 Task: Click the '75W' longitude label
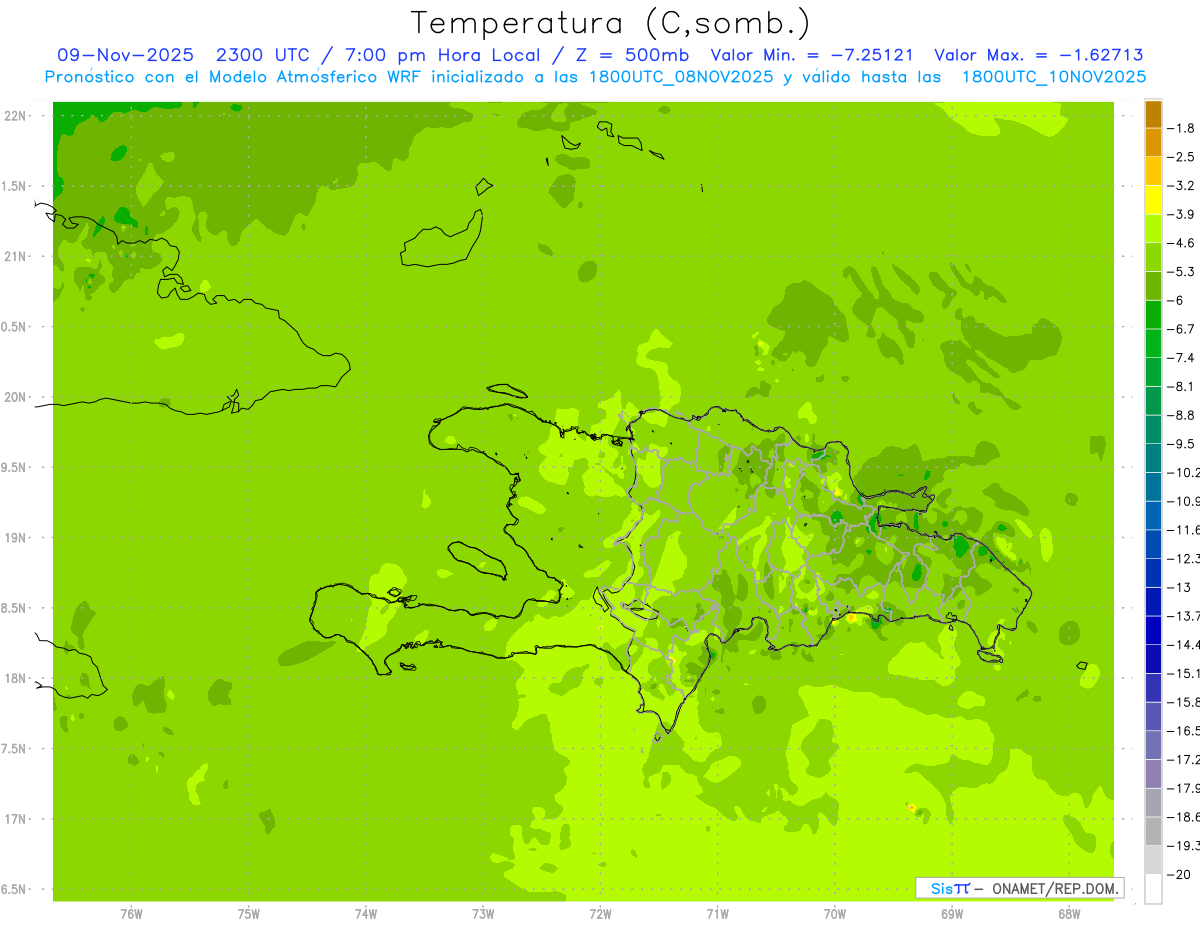point(249,914)
